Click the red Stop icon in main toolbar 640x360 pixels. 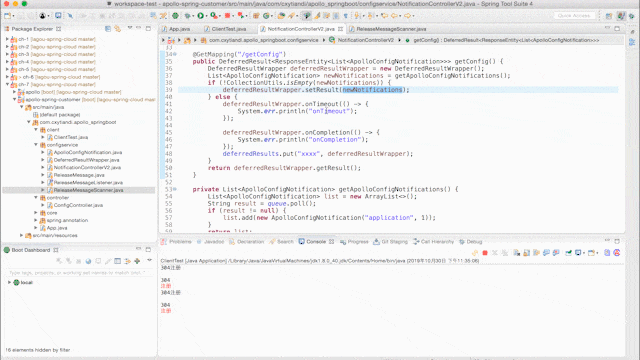(227, 16)
